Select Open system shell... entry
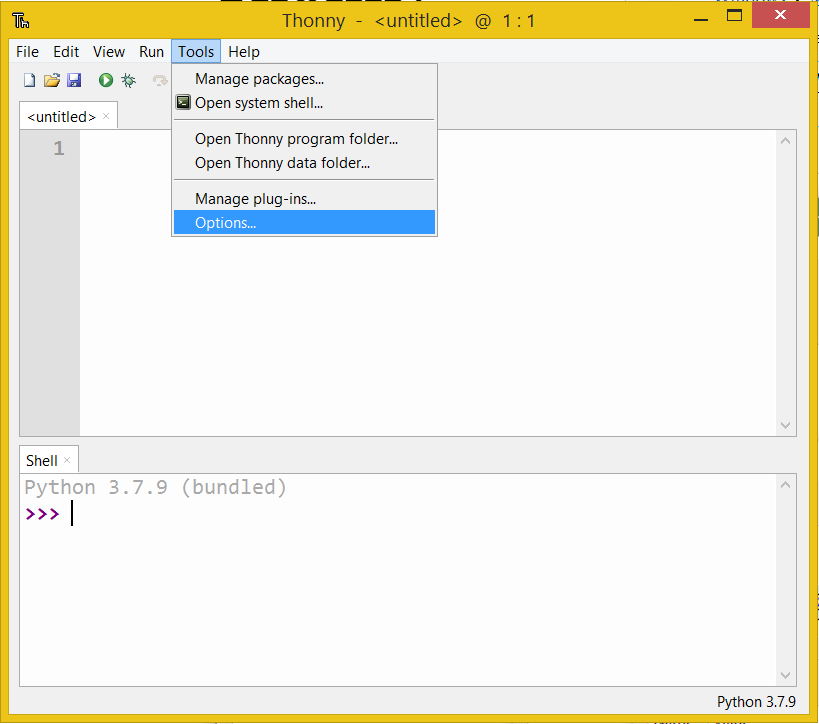819x724 pixels. [x=304, y=103]
